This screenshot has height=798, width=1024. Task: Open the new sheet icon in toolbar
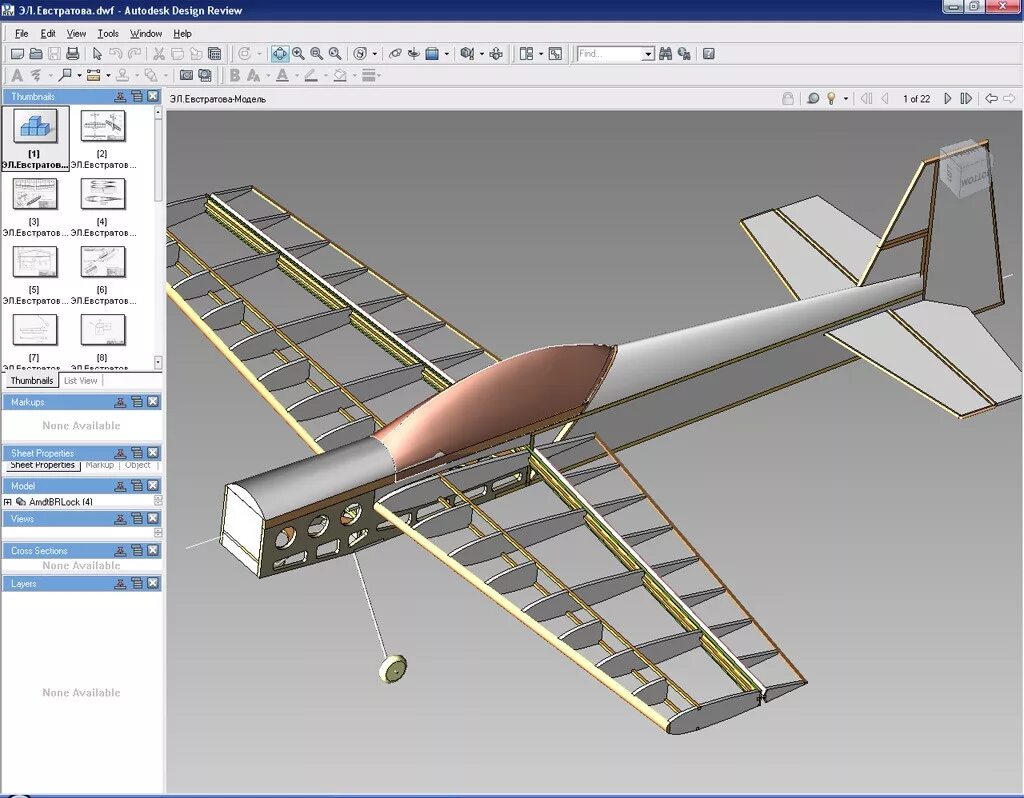pos(18,54)
